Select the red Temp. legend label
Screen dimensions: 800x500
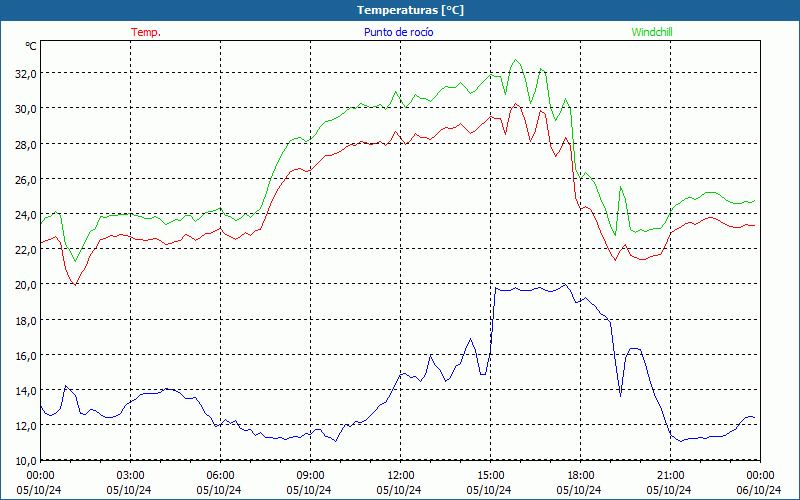point(146,32)
